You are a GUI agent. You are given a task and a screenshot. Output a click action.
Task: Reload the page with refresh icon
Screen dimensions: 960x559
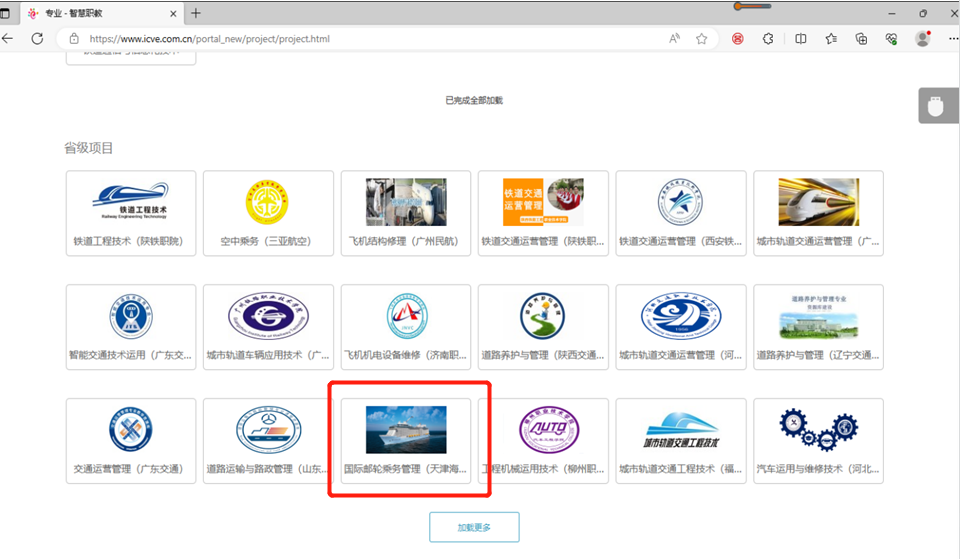tap(37, 39)
